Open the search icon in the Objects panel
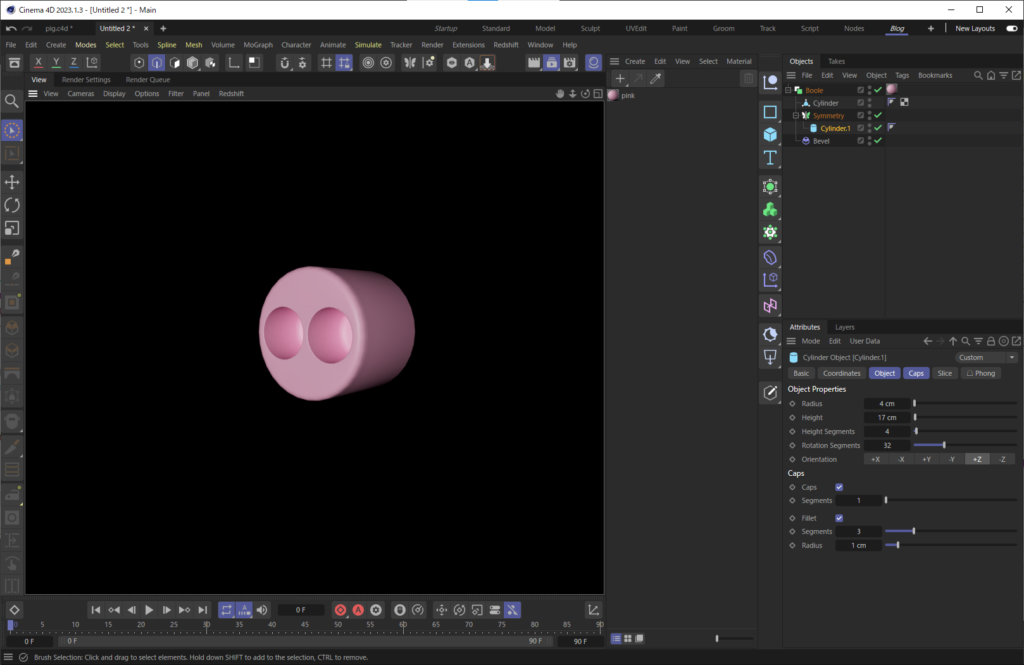Image resolution: width=1024 pixels, height=665 pixels. pos(978,74)
